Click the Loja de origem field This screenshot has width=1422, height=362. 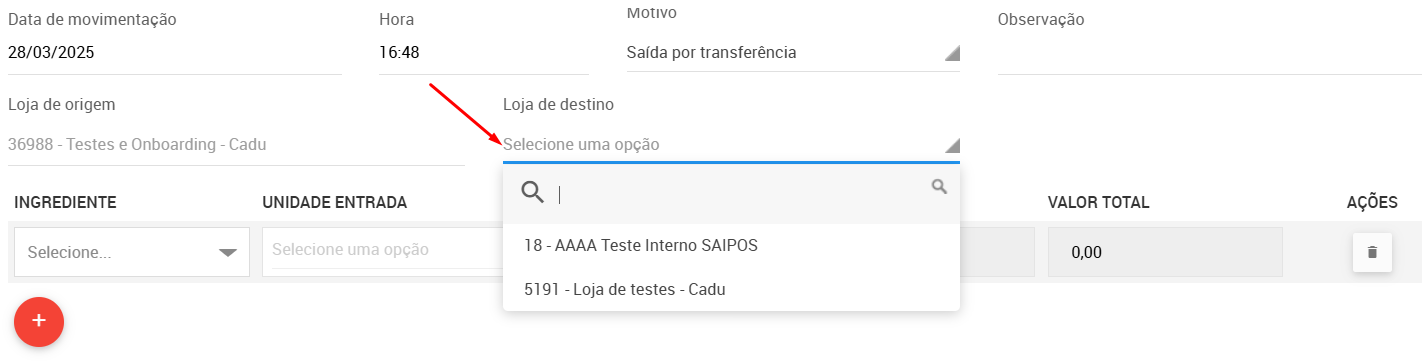(x=236, y=144)
